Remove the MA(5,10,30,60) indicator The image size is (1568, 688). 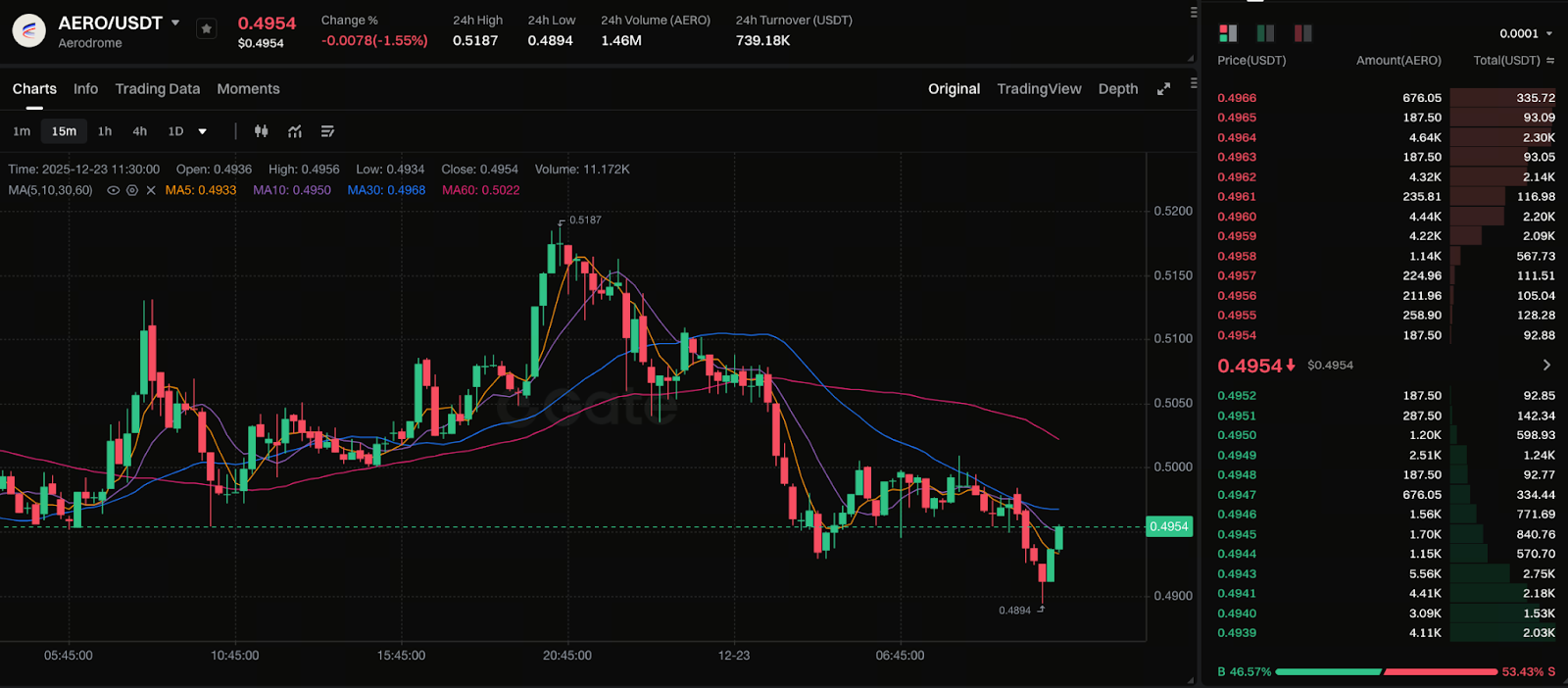tap(151, 190)
